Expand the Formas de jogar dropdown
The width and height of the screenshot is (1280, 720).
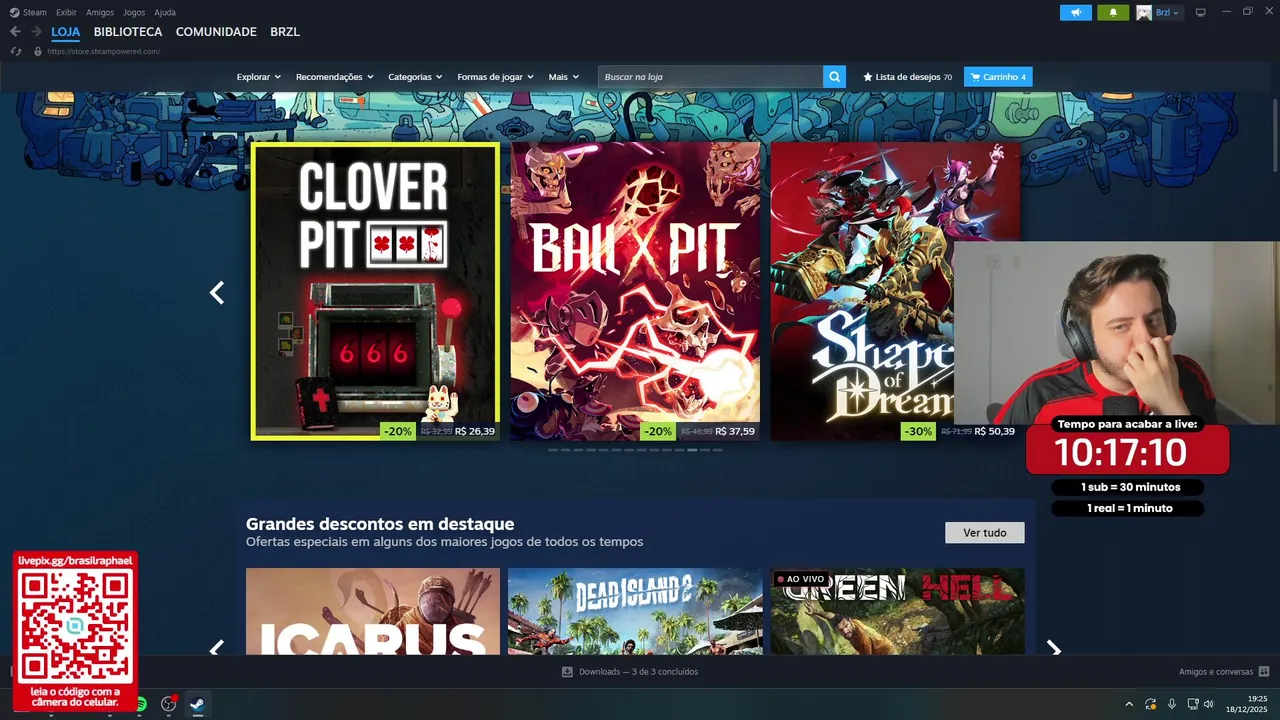[495, 77]
